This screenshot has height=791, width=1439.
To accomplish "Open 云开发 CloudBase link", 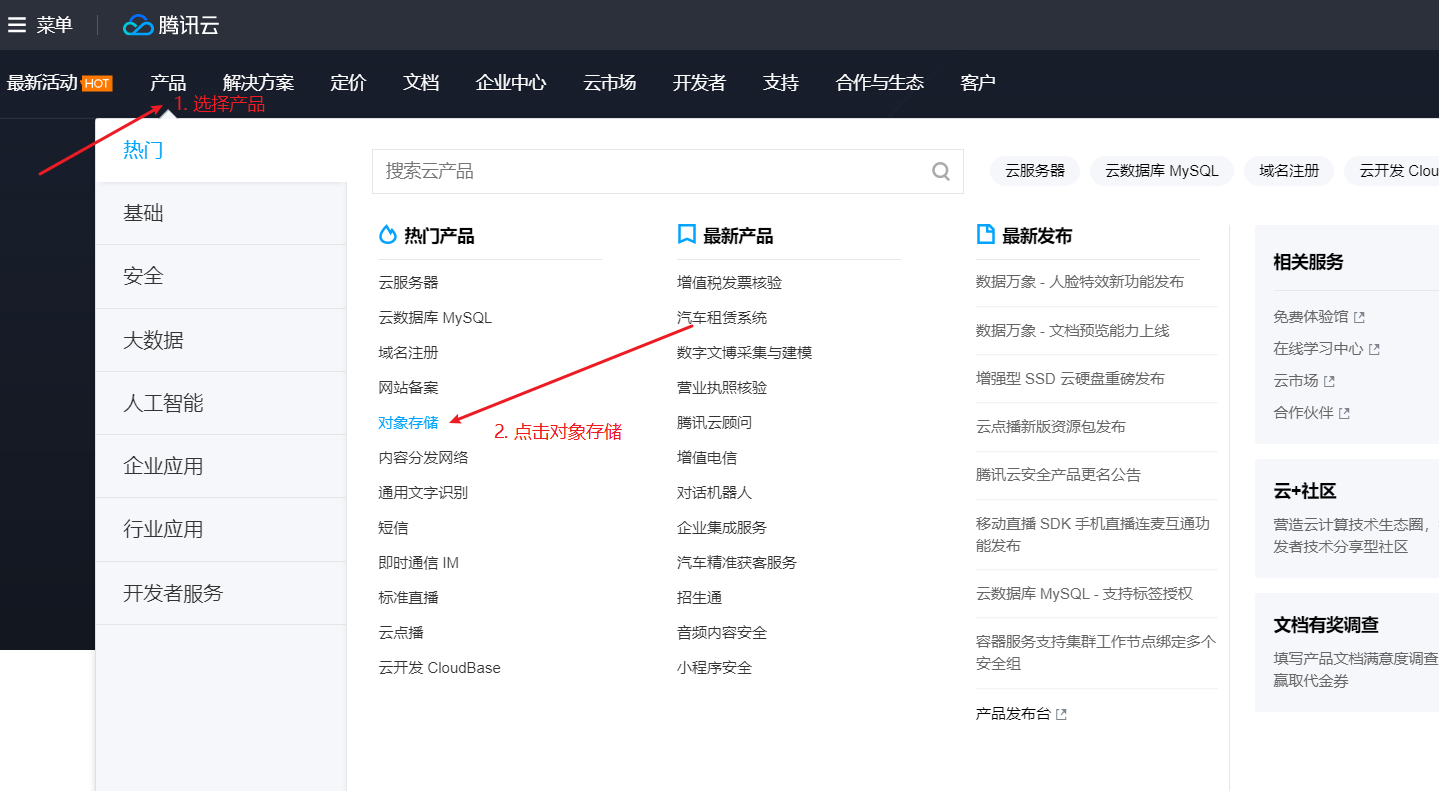I will (439, 668).
